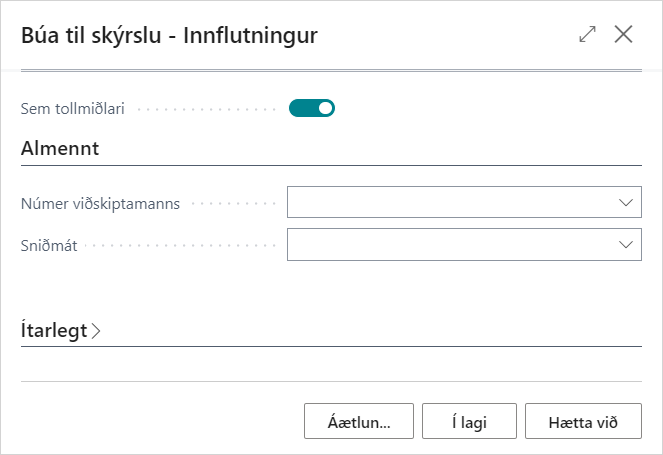The height and width of the screenshot is (455, 663).
Task: Collapse the Almennt section header
Action: point(59,149)
